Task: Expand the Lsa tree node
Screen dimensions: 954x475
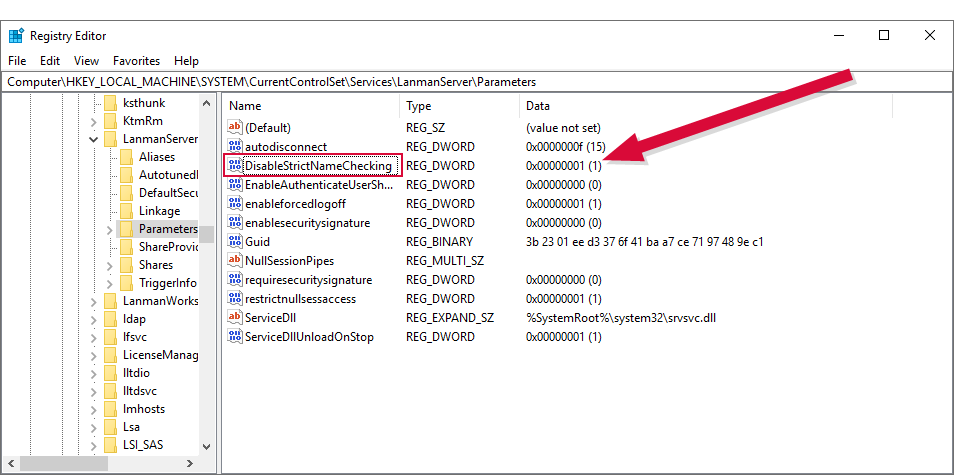Action: pyautogui.click(x=93, y=427)
